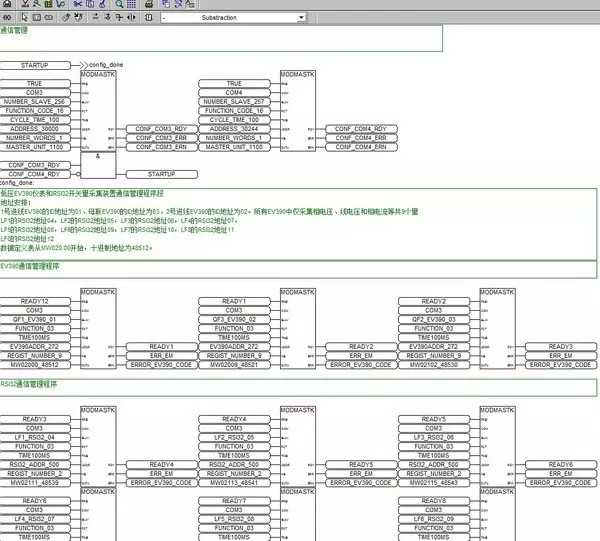Click the magnifier Zoom icon
The image size is (600, 541).
119,4
